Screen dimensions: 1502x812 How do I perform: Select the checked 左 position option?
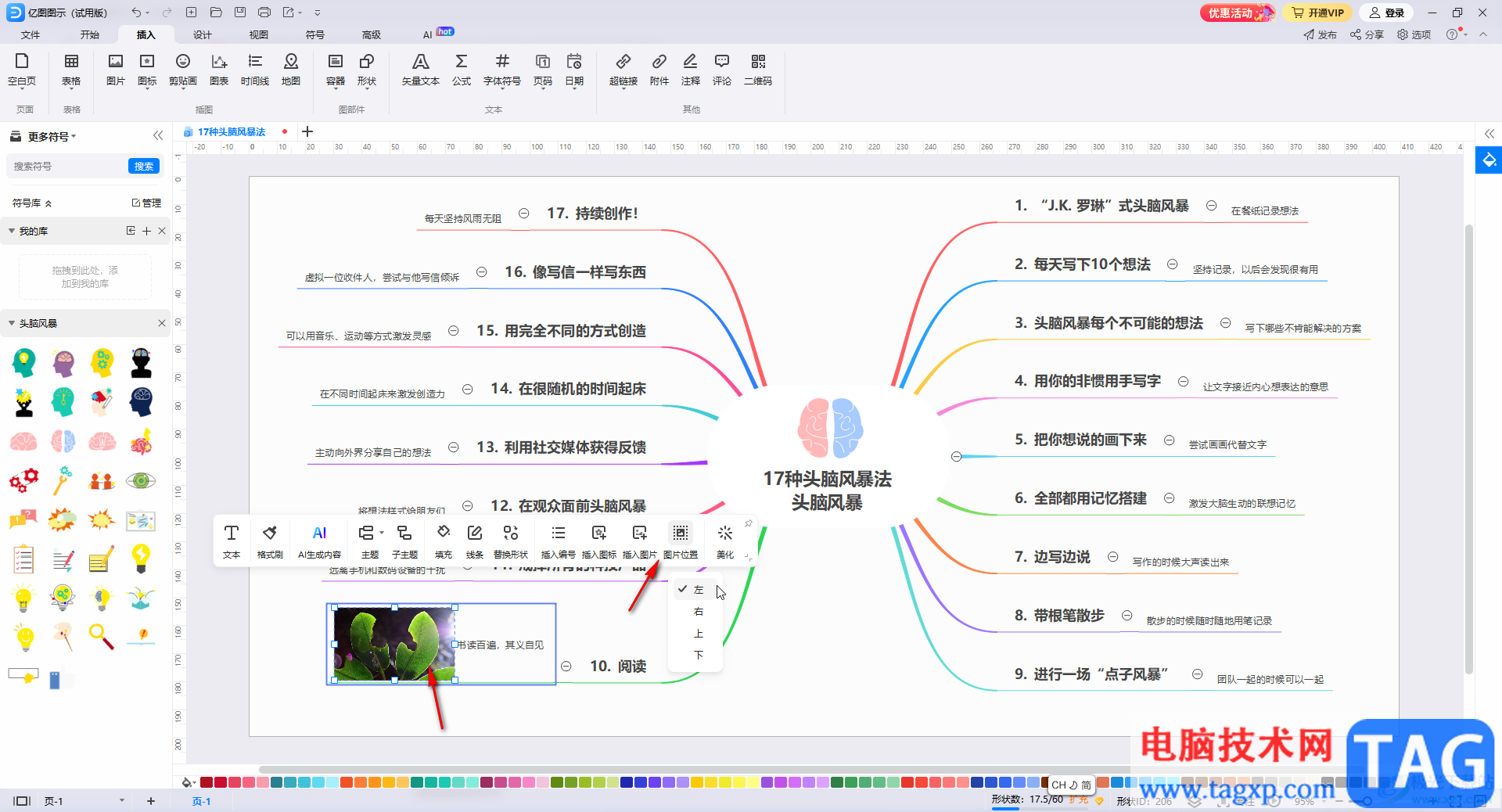(698, 590)
